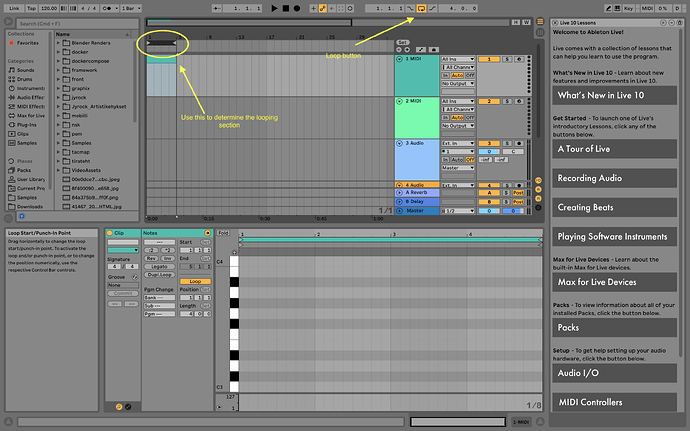Click the Legato button
This screenshot has width=690, height=431.
coord(159,267)
